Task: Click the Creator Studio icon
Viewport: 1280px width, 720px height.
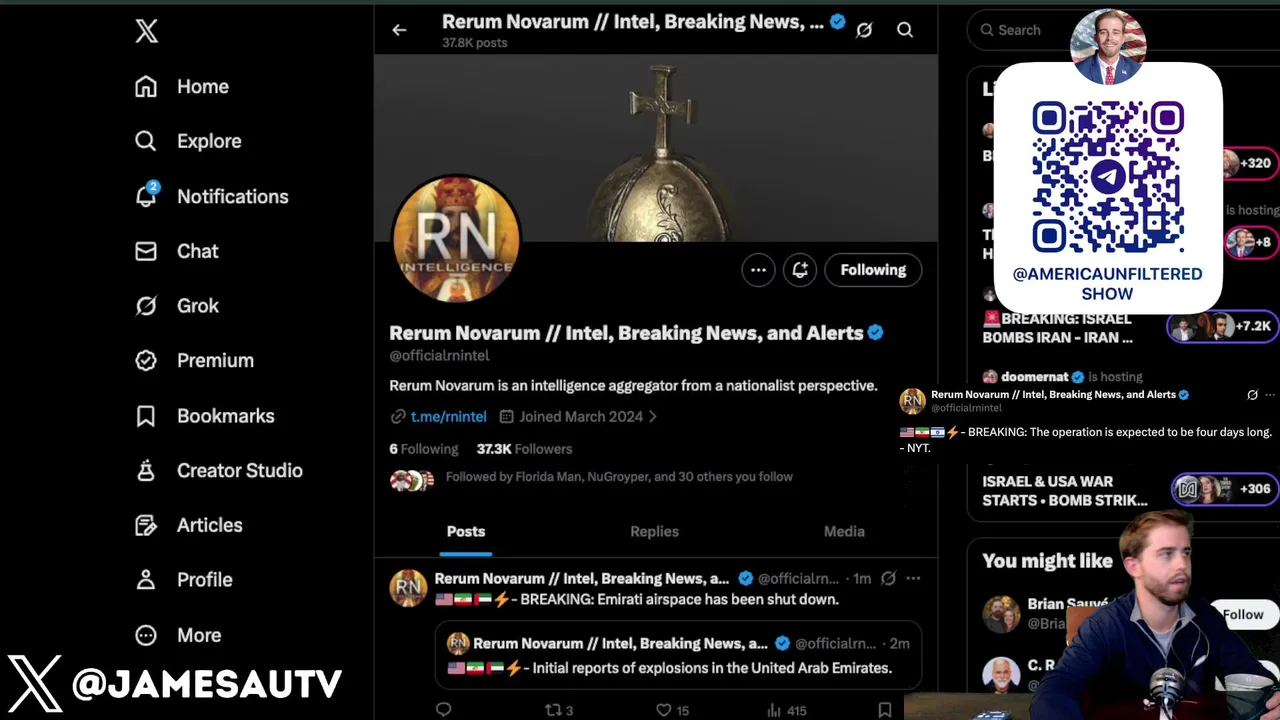Action: pyautogui.click(x=146, y=470)
